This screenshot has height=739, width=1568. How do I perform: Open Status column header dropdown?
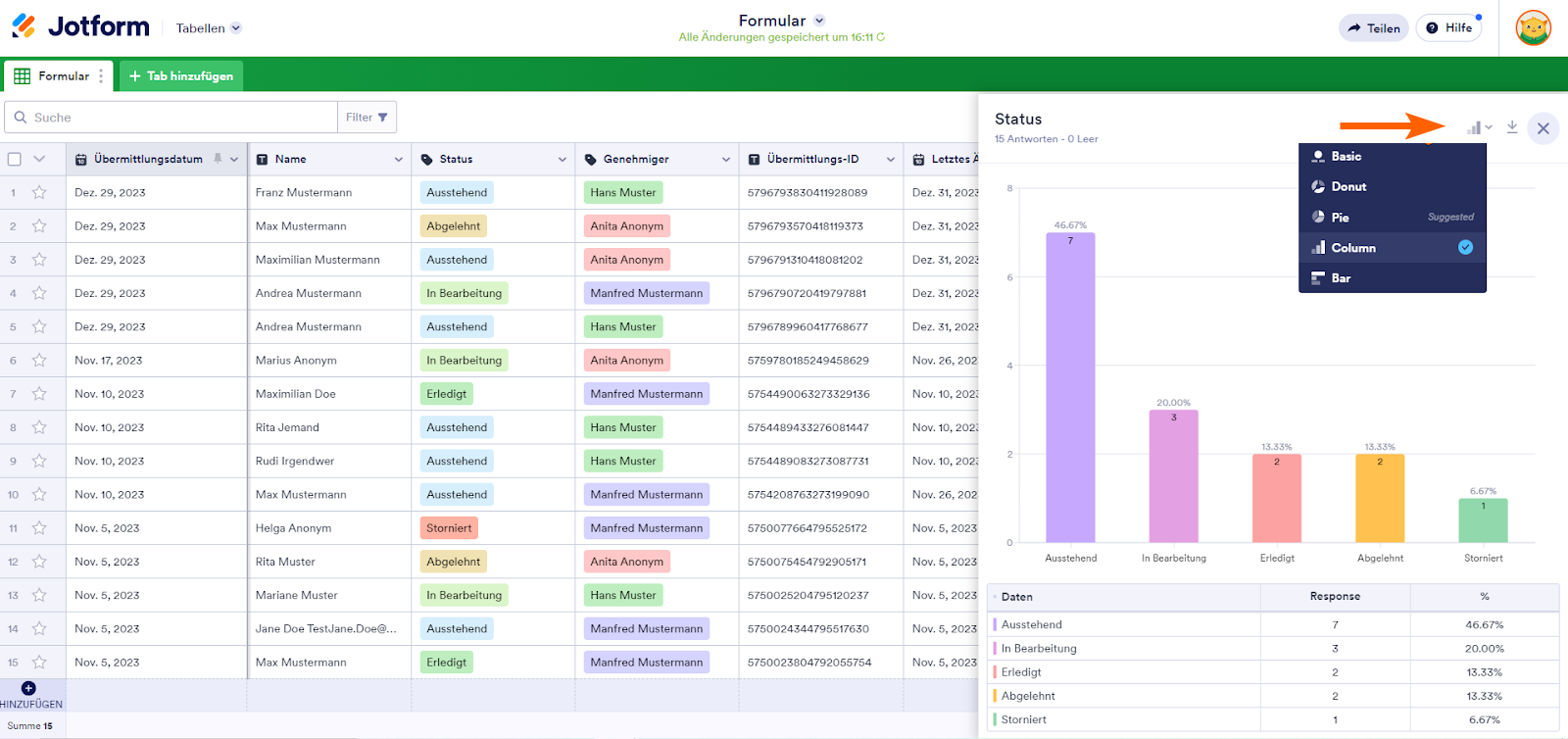click(x=563, y=160)
